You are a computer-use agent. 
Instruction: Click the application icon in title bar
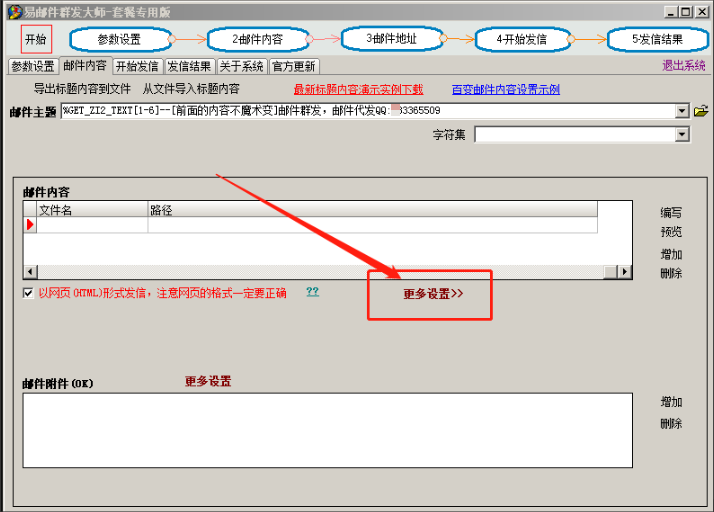point(15,12)
